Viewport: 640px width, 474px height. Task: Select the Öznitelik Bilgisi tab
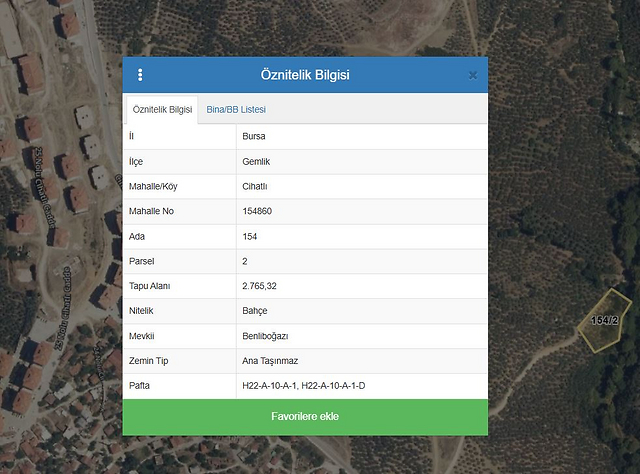162,109
